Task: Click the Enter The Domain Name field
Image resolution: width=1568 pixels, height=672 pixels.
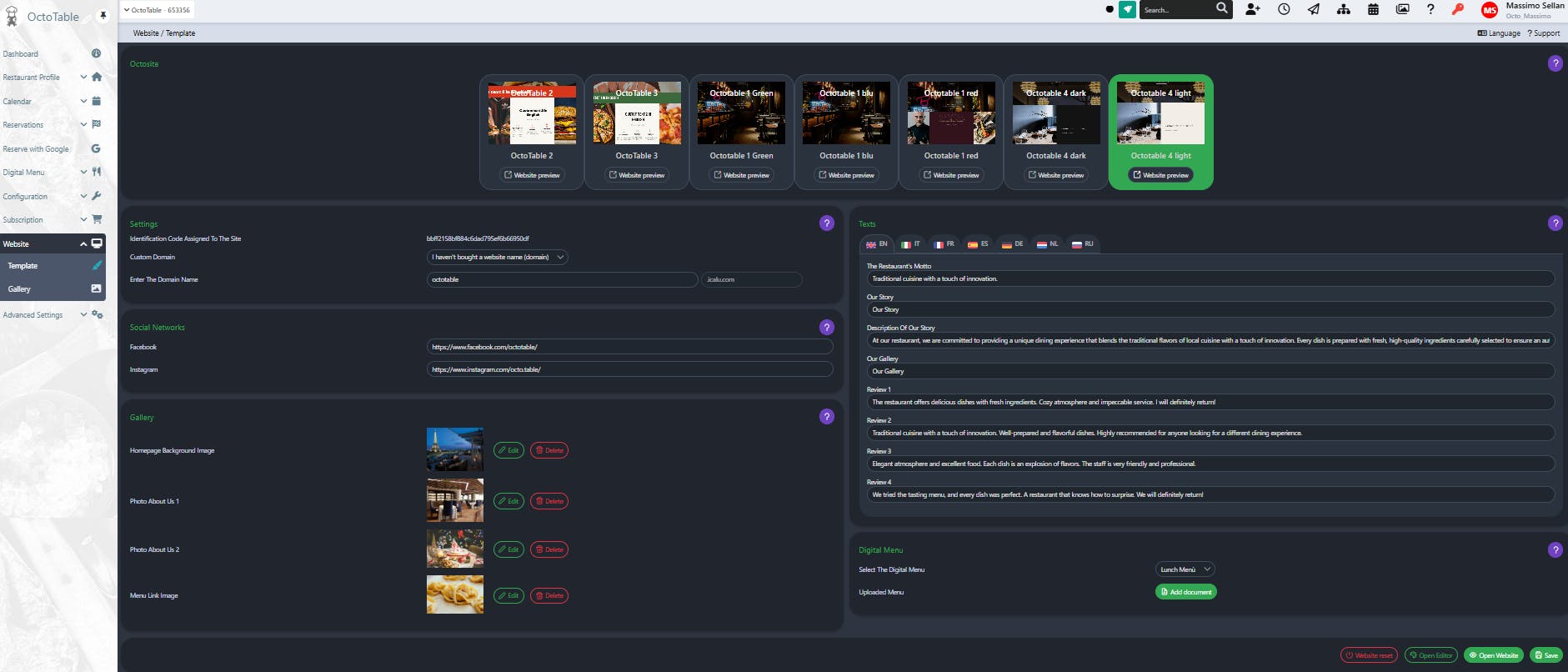Action: tap(562, 279)
